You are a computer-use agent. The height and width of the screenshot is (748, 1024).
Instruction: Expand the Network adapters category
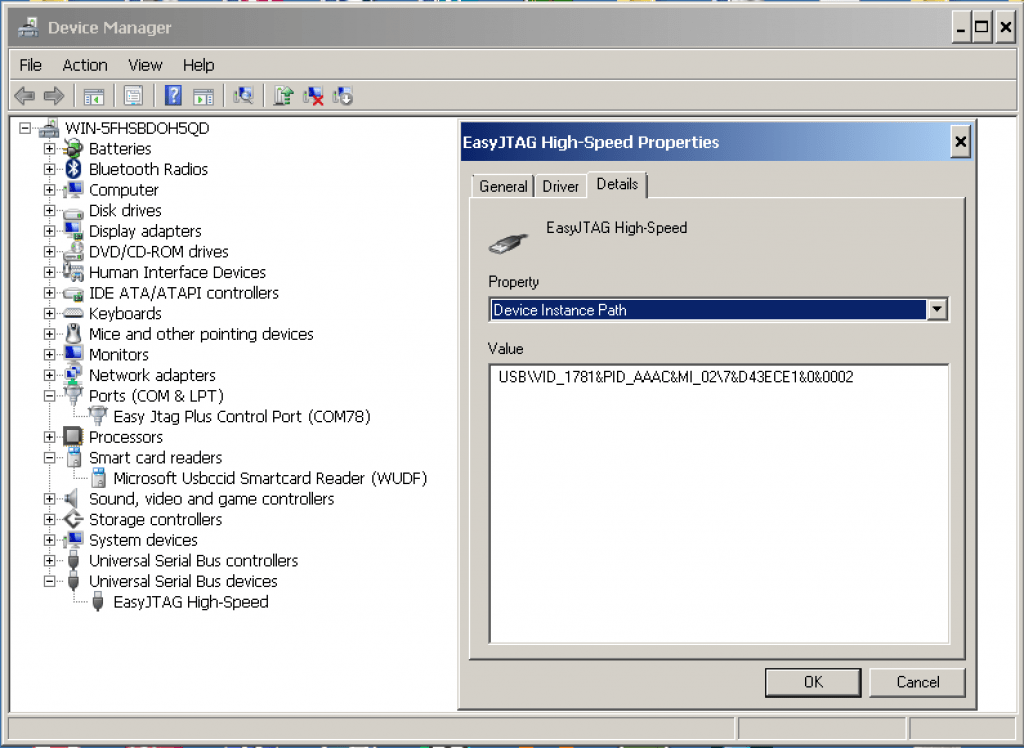pyautogui.click(x=49, y=375)
